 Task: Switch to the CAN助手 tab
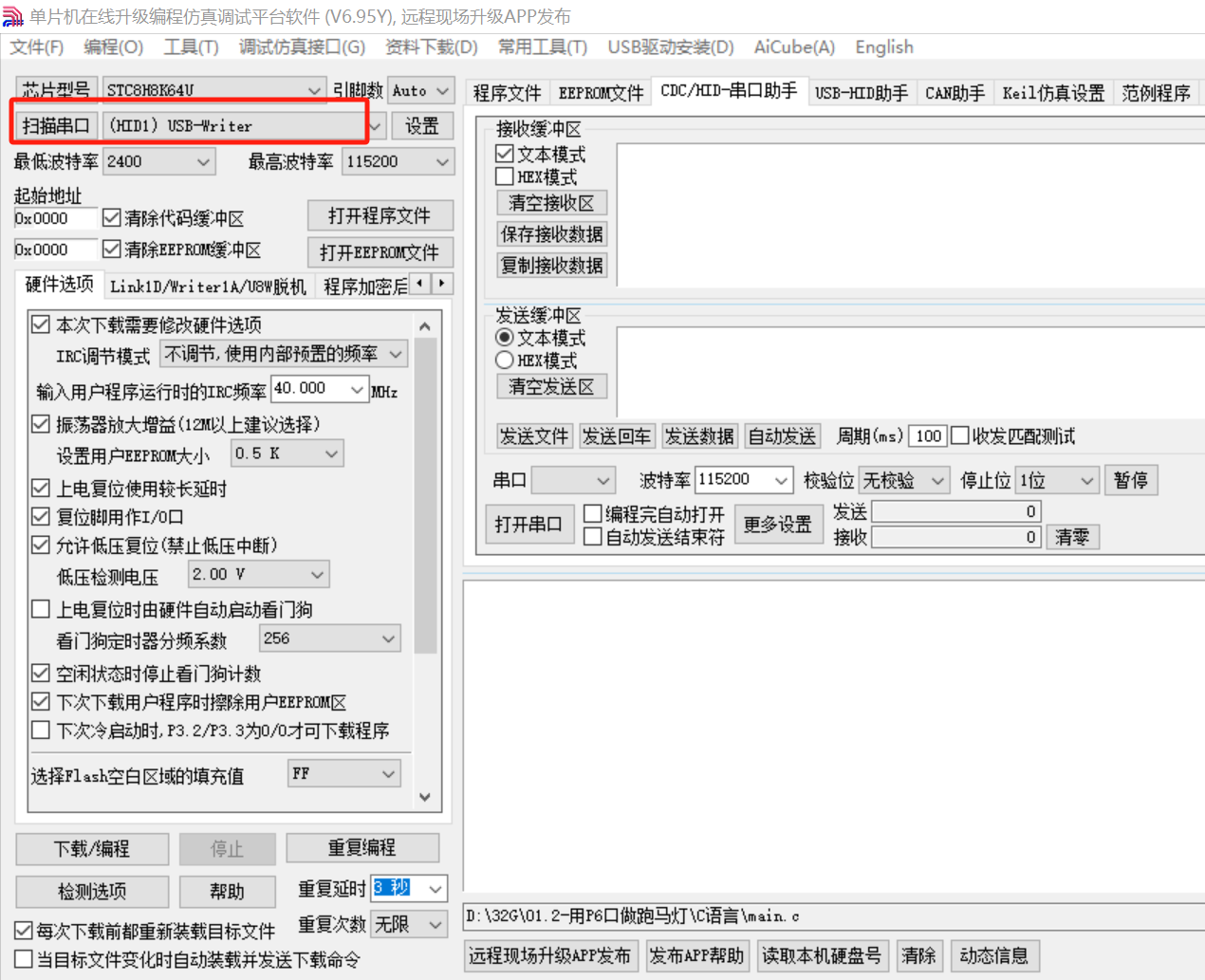955,93
